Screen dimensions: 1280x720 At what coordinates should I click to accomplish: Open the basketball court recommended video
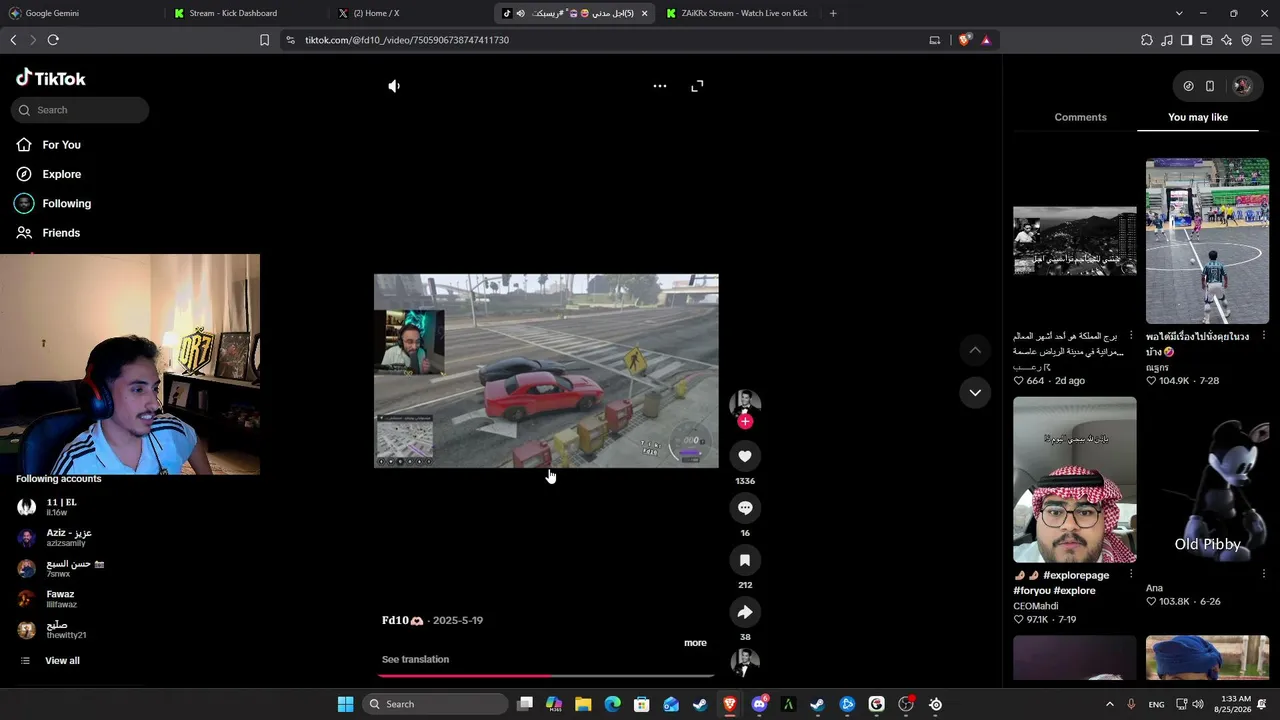coord(1207,241)
